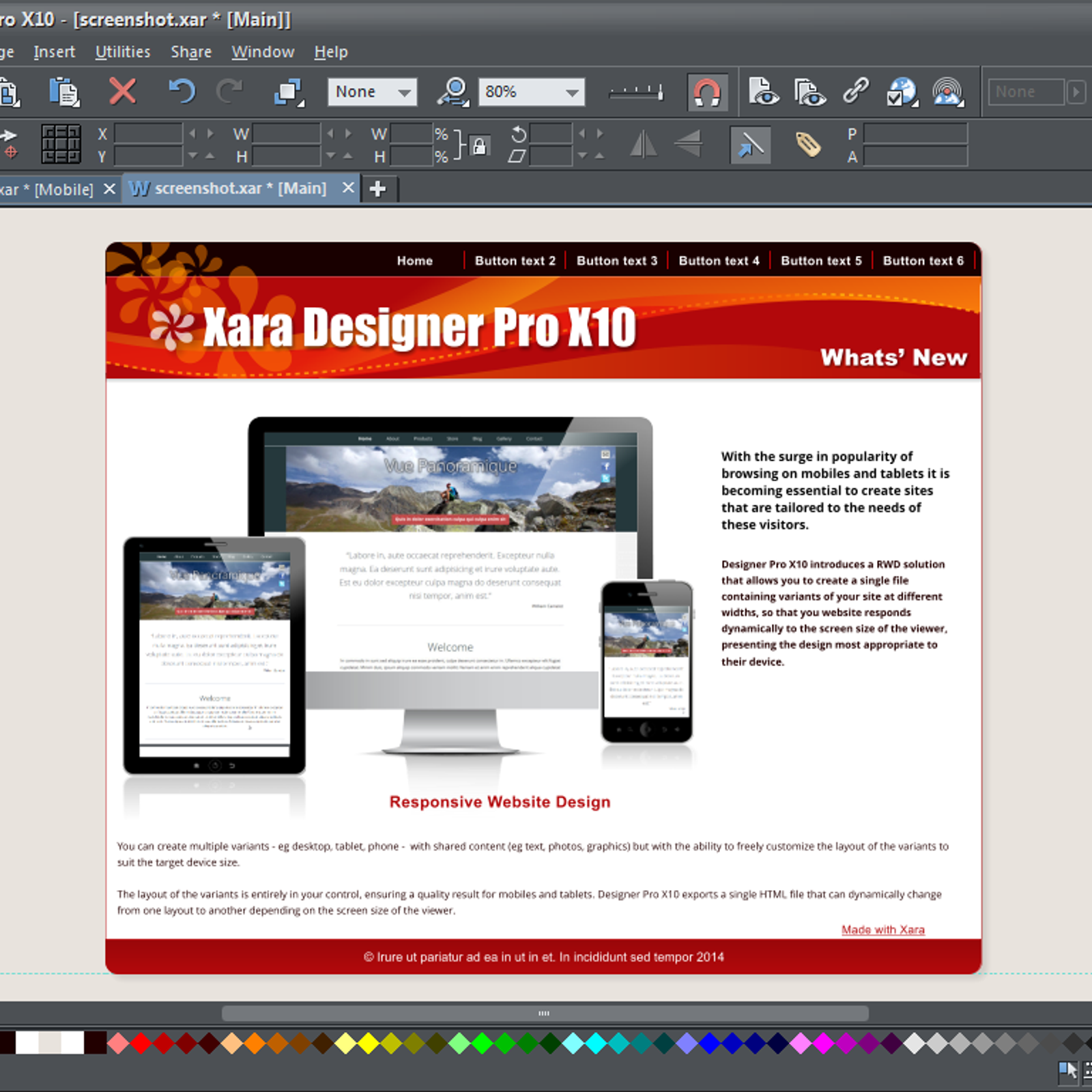Preview the whole website icon

pyautogui.click(x=809, y=91)
